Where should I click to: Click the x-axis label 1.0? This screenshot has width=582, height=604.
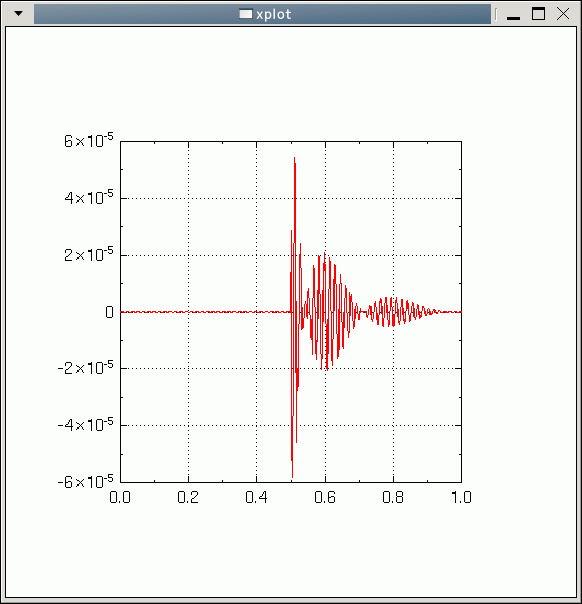(461, 497)
